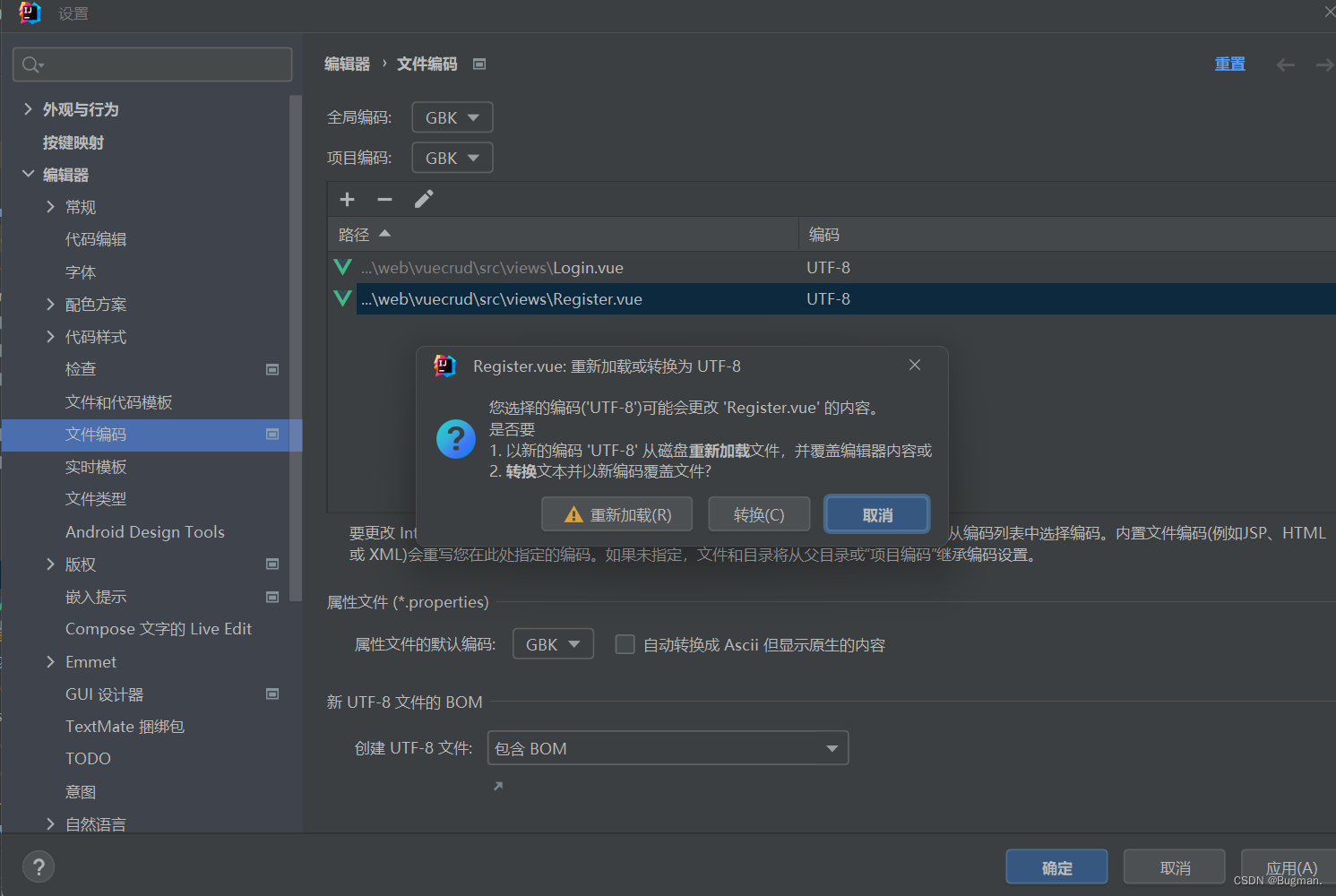This screenshot has height=896, width=1336.
Task: Select TextMate 捆绑包 in settings tree
Action: (x=125, y=727)
